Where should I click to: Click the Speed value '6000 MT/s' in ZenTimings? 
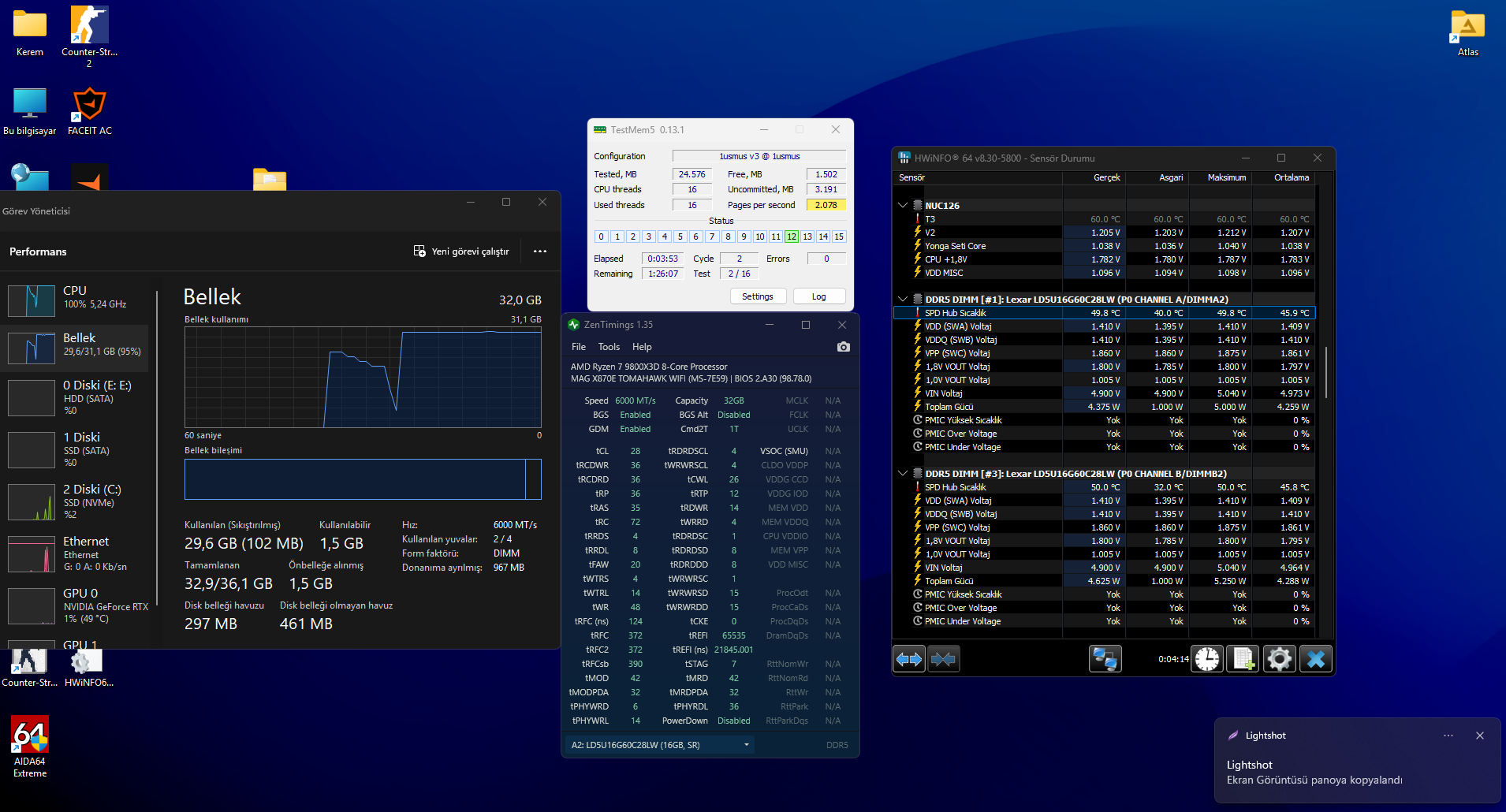coord(636,400)
